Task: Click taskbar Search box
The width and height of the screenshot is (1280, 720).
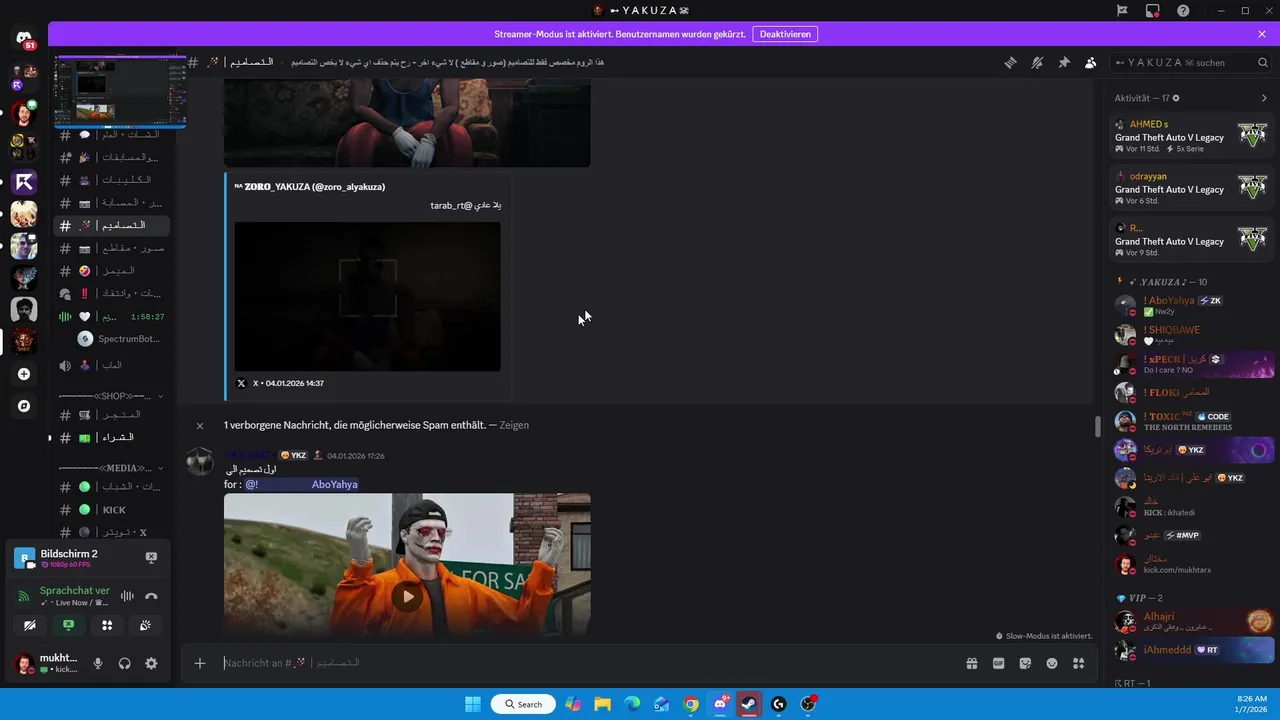Action: 523,704
